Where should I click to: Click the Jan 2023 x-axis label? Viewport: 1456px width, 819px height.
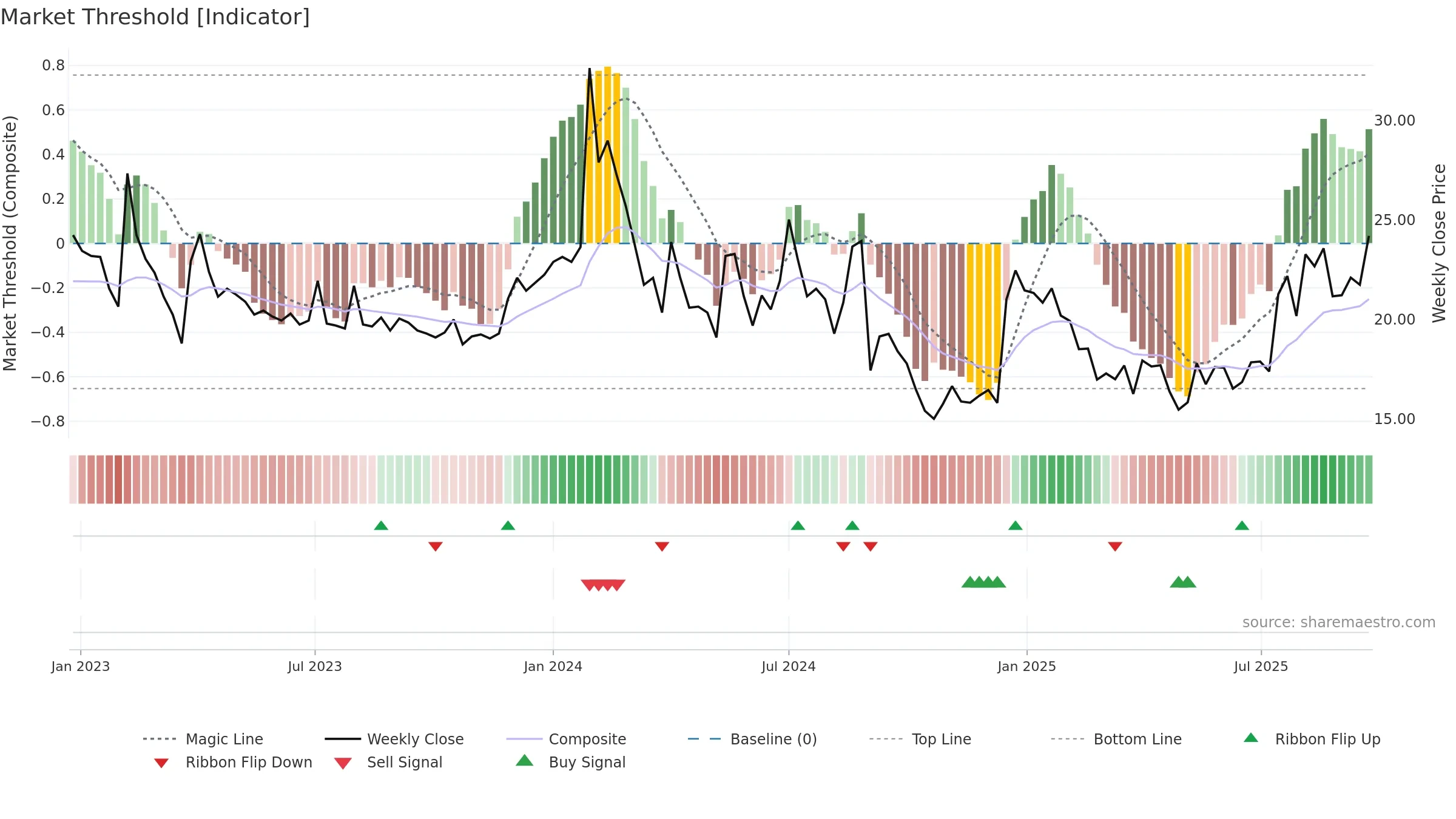pyautogui.click(x=81, y=667)
